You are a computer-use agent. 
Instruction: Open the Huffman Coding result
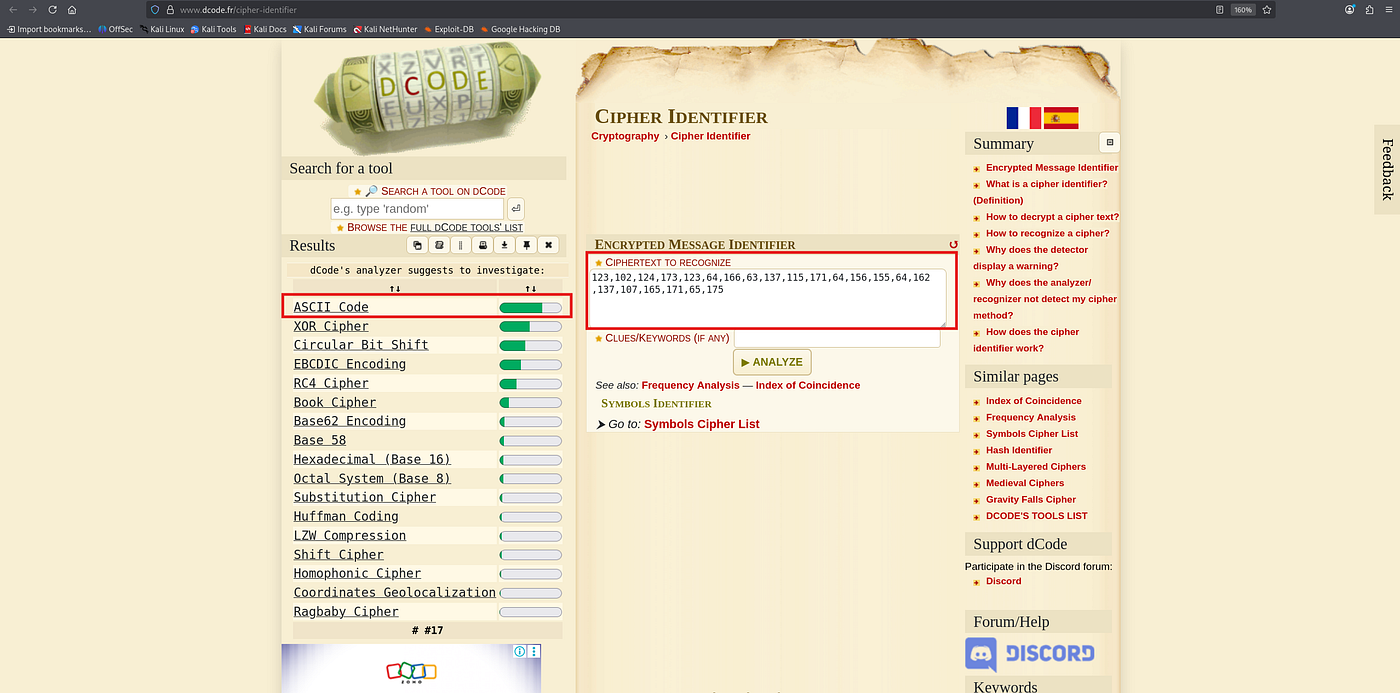pyautogui.click(x=346, y=516)
